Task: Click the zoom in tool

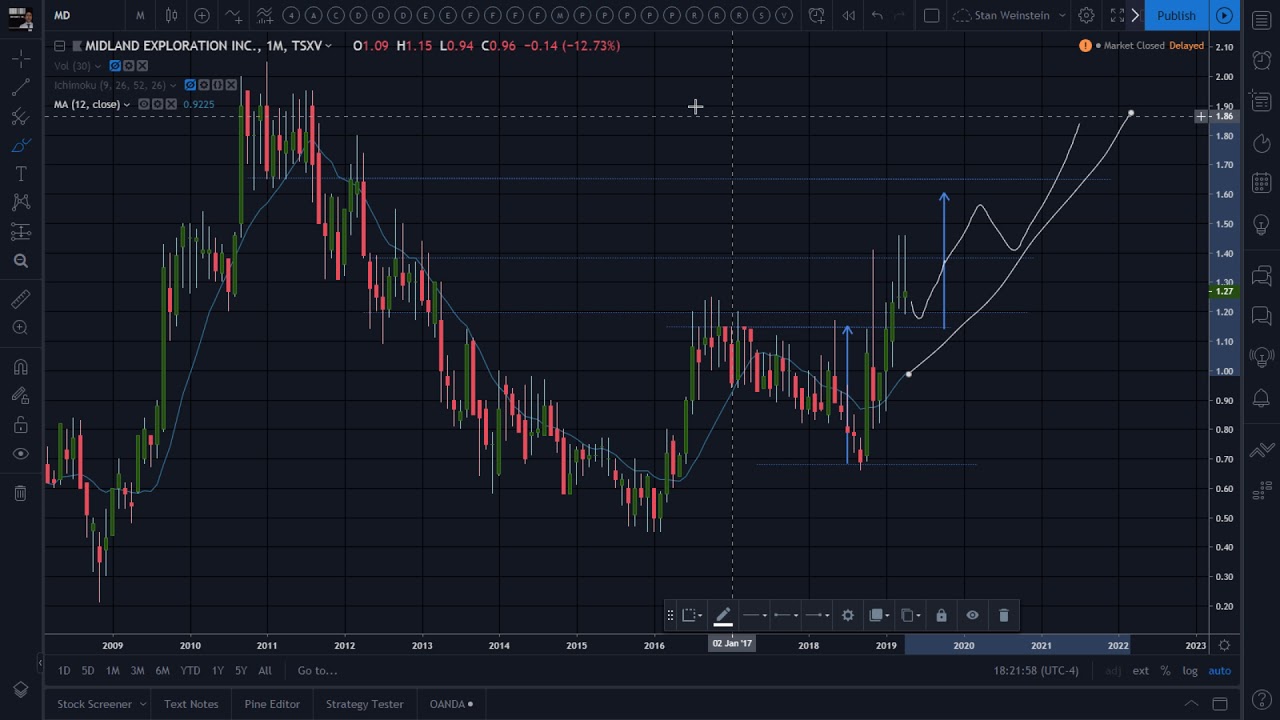Action: (20, 328)
